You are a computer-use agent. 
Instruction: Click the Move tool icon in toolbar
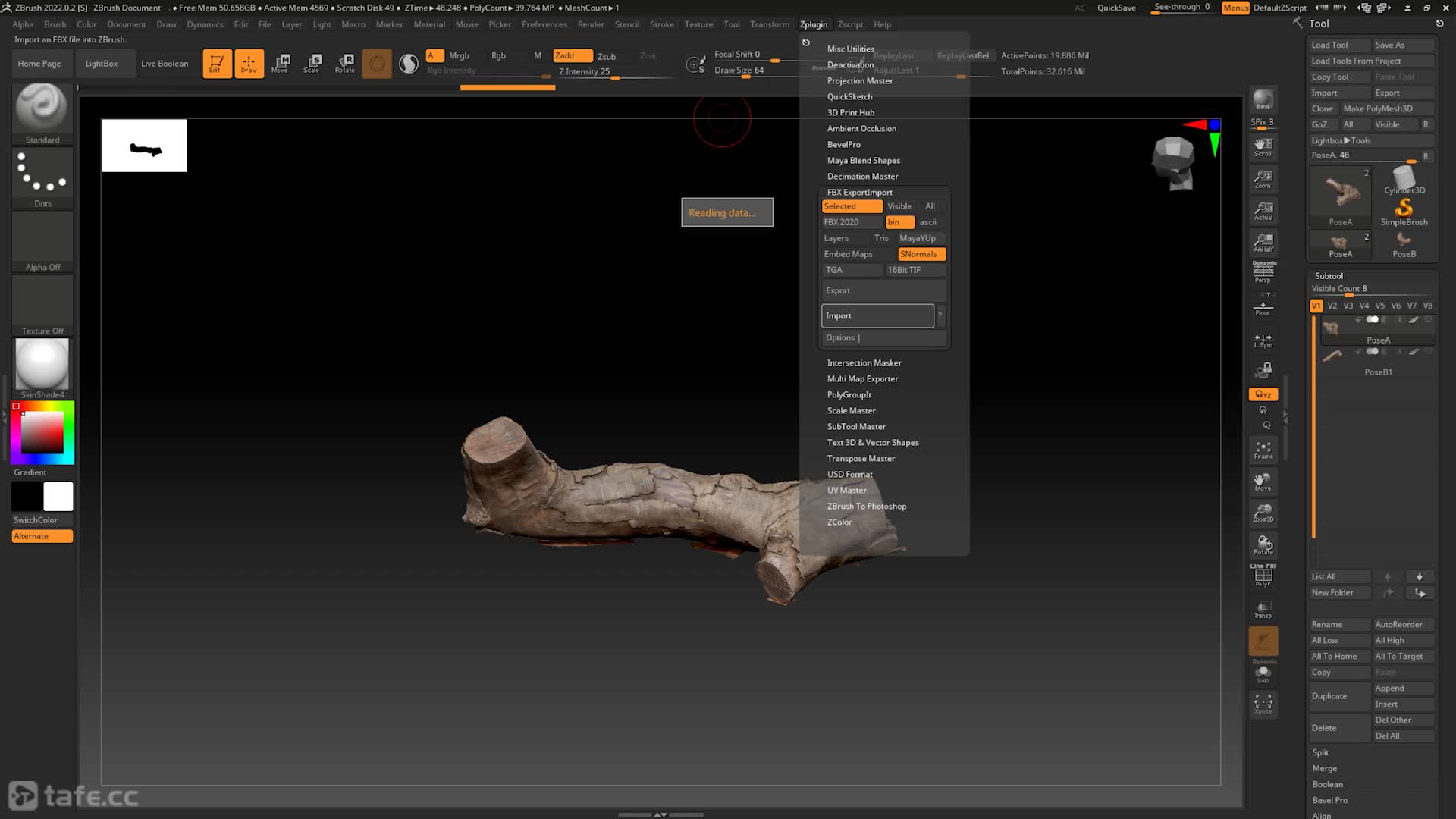point(281,63)
